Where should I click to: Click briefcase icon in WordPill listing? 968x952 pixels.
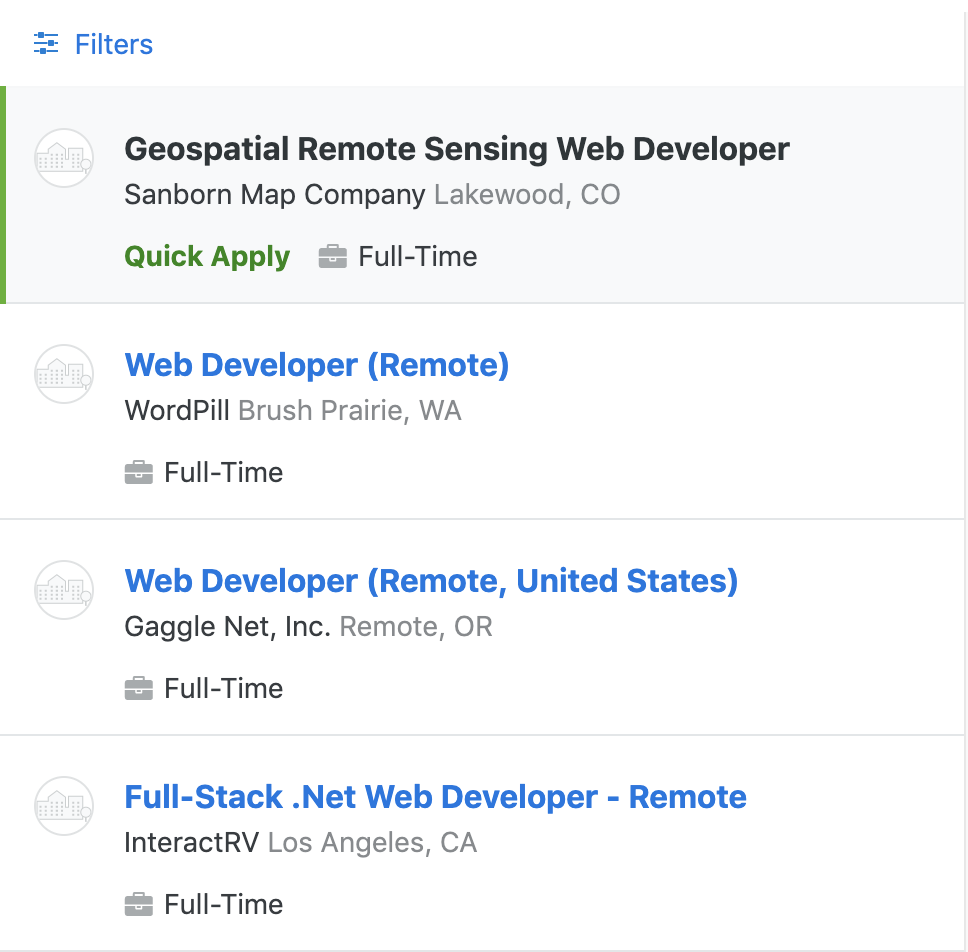click(139, 472)
